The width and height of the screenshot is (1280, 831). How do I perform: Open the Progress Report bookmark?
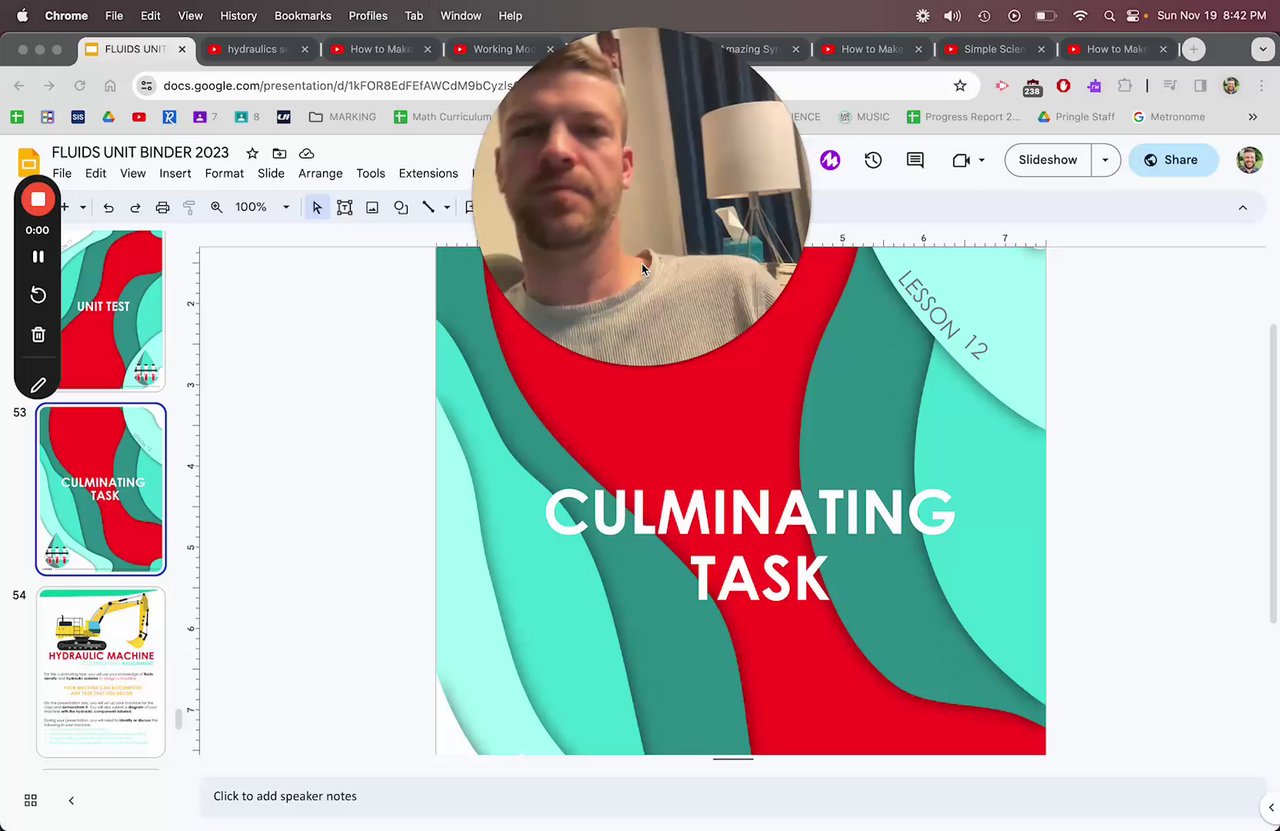pos(963,117)
